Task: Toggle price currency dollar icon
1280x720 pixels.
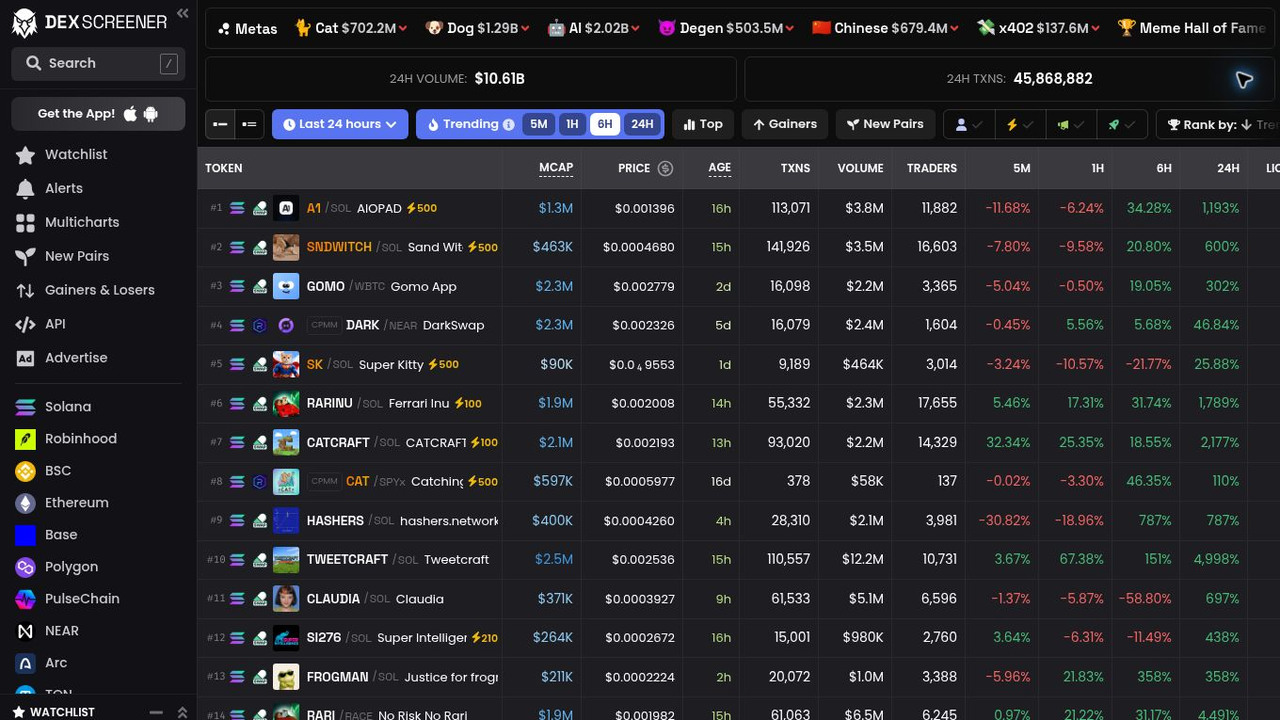Action: click(x=665, y=168)
